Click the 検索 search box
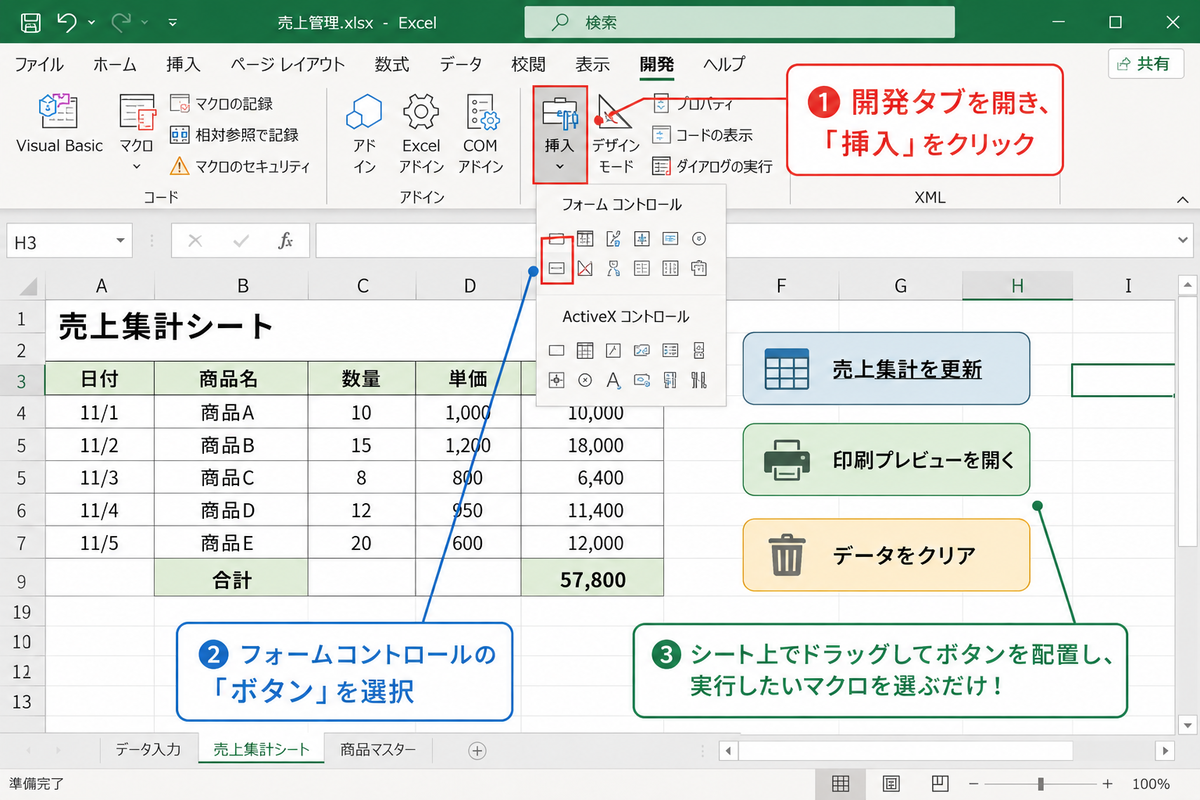Screen dimensions: 1200x800 tap(739, 22)
